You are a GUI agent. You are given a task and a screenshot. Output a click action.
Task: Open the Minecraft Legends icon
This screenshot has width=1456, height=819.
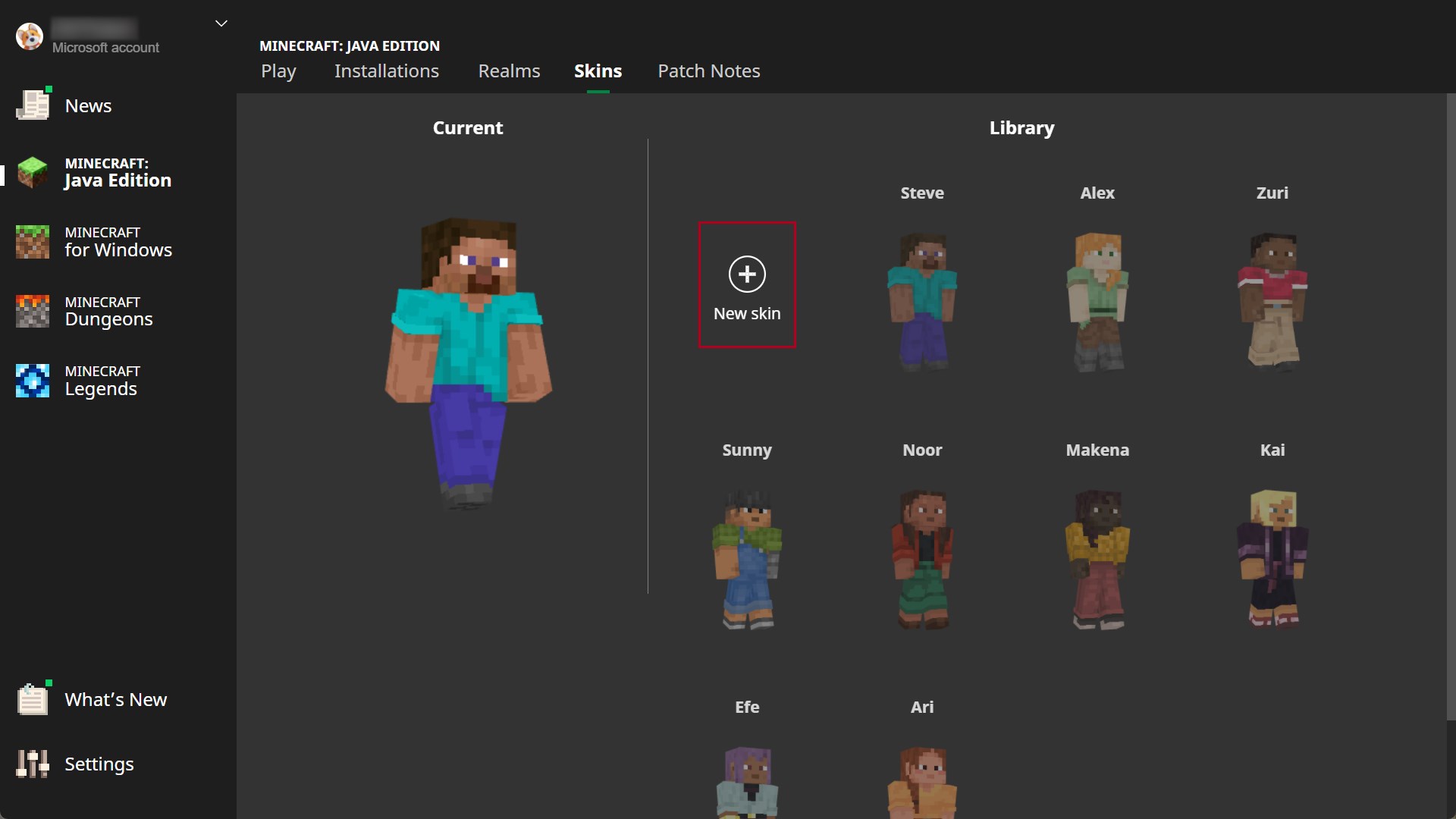(33, 381)
